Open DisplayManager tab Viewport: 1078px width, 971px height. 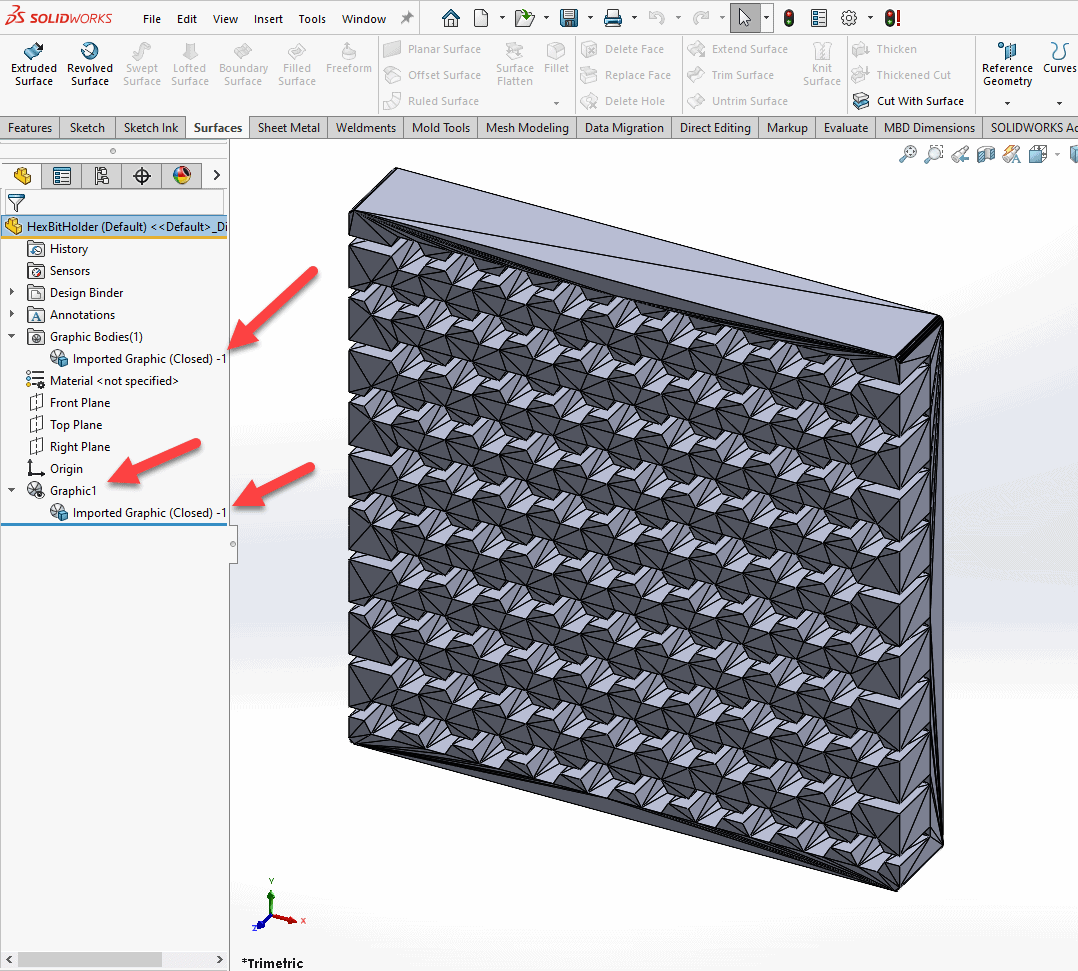click(182, 176)
